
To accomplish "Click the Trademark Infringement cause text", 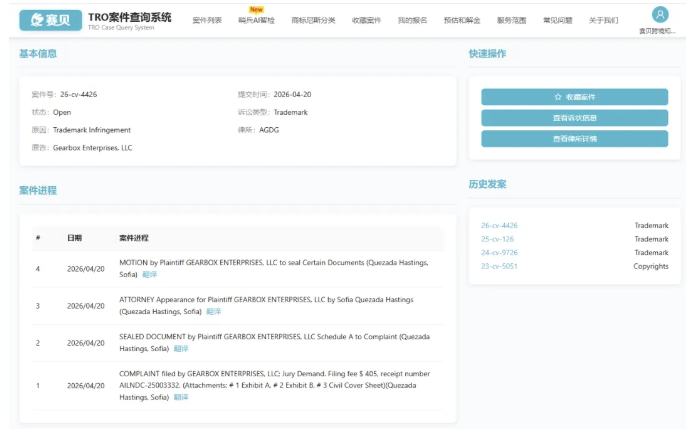I will (x=92, y=130).
